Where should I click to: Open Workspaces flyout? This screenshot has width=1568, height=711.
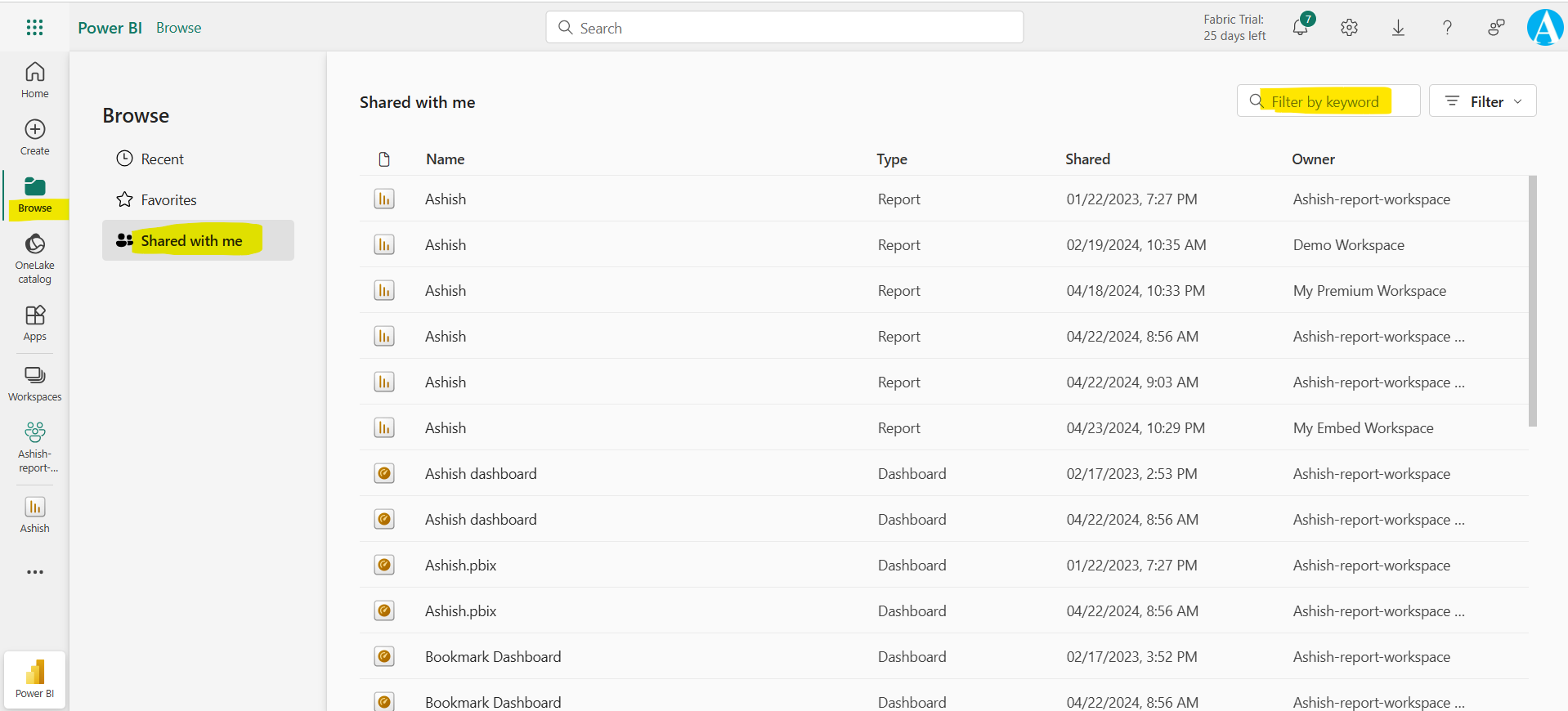click(34, 384)
